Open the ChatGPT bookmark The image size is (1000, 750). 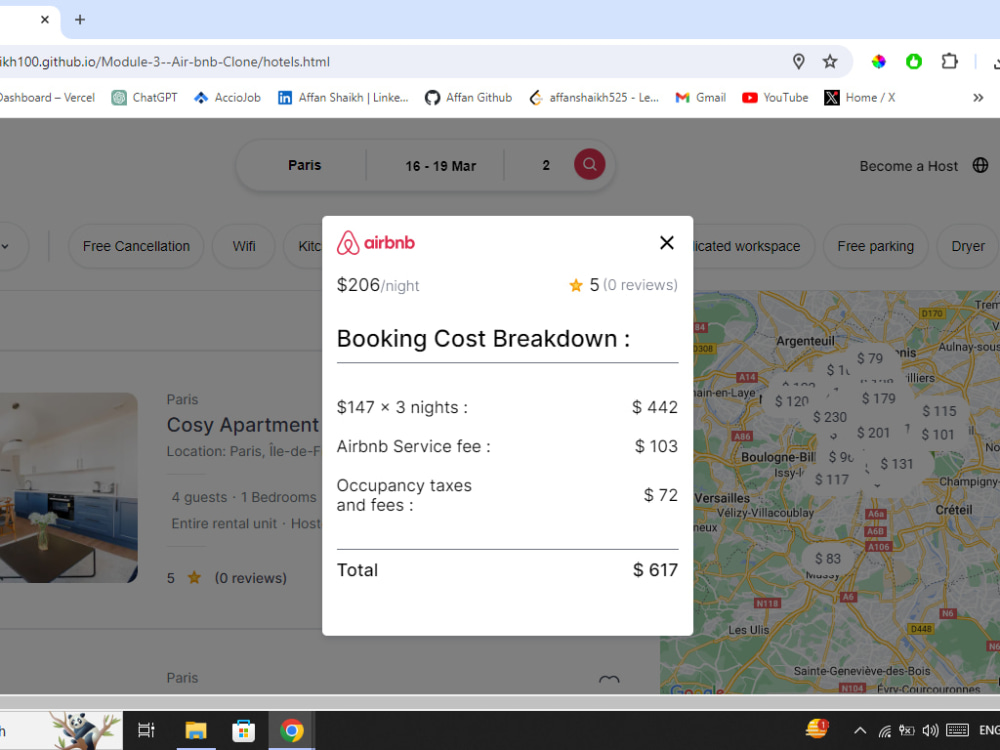pos(145,98)
